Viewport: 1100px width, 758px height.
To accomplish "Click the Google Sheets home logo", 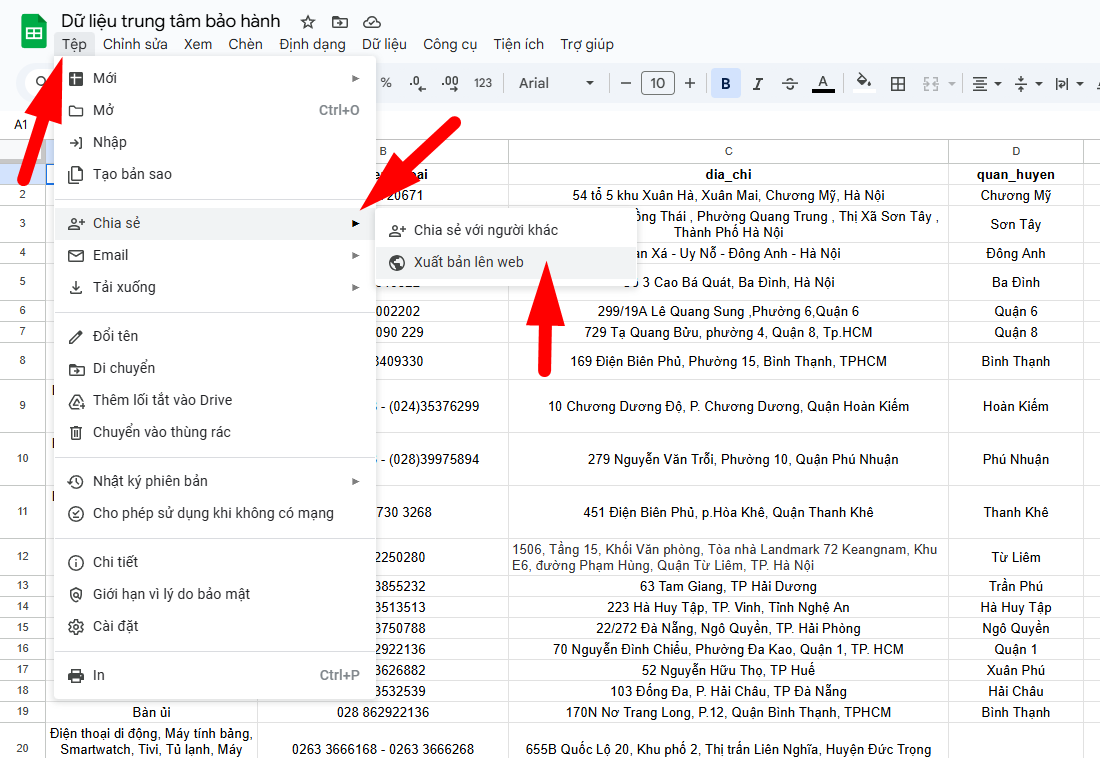I will pyautogui.click(x=34, y=32).
